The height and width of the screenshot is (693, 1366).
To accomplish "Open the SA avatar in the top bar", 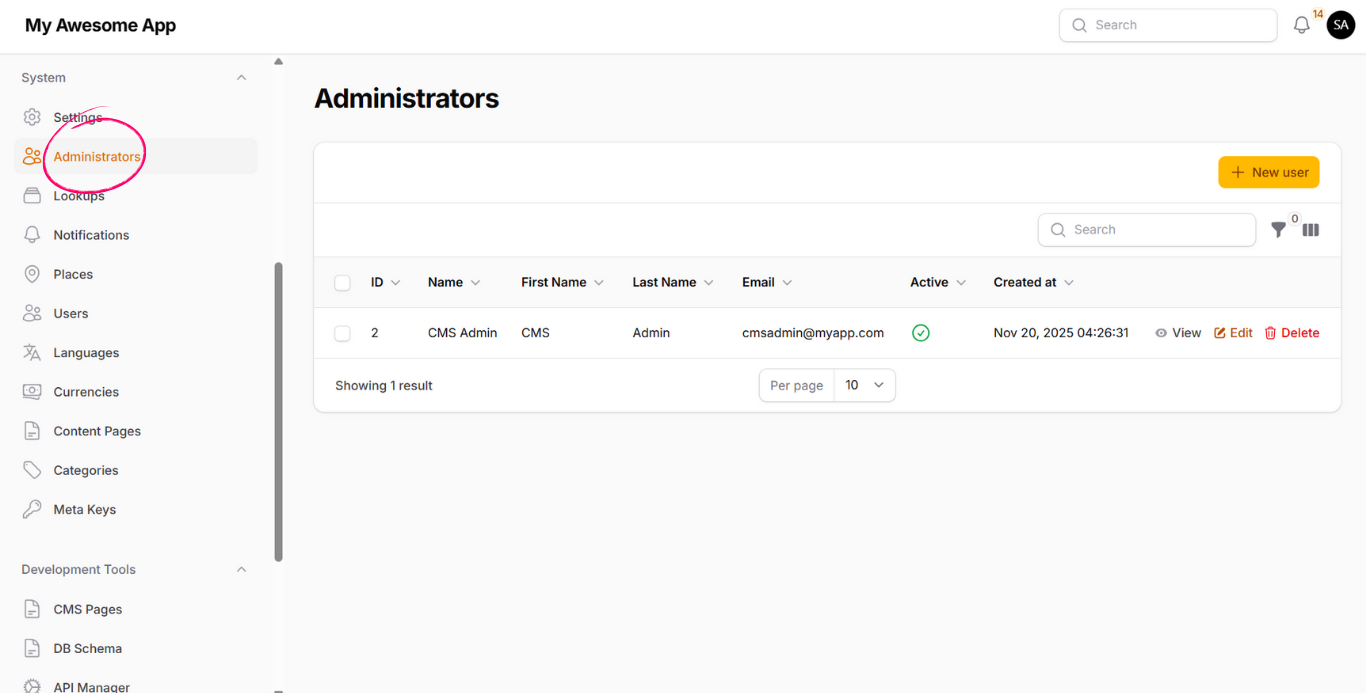I will coord(1340,24).
